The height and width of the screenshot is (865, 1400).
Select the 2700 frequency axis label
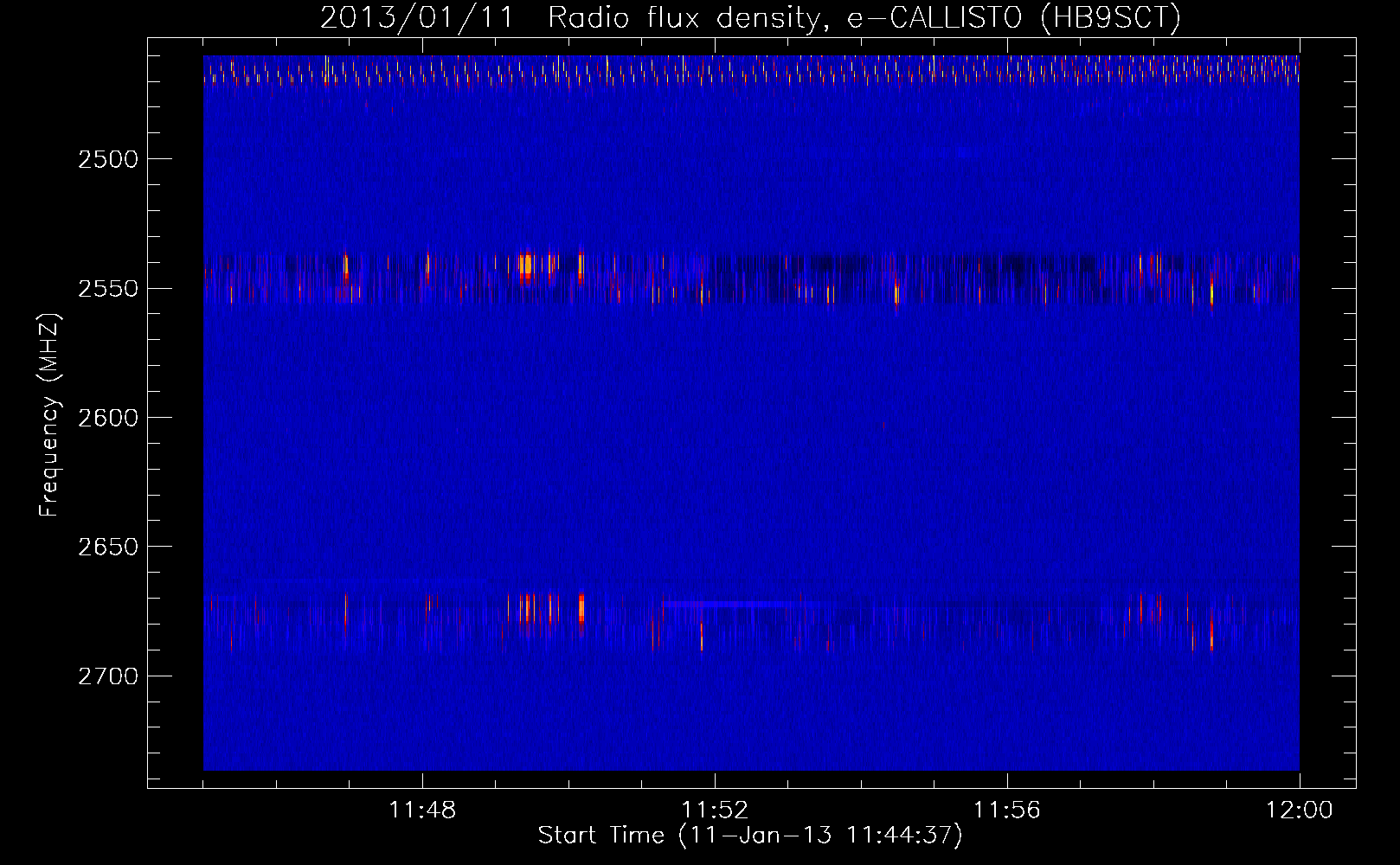[x=107, y=676]
